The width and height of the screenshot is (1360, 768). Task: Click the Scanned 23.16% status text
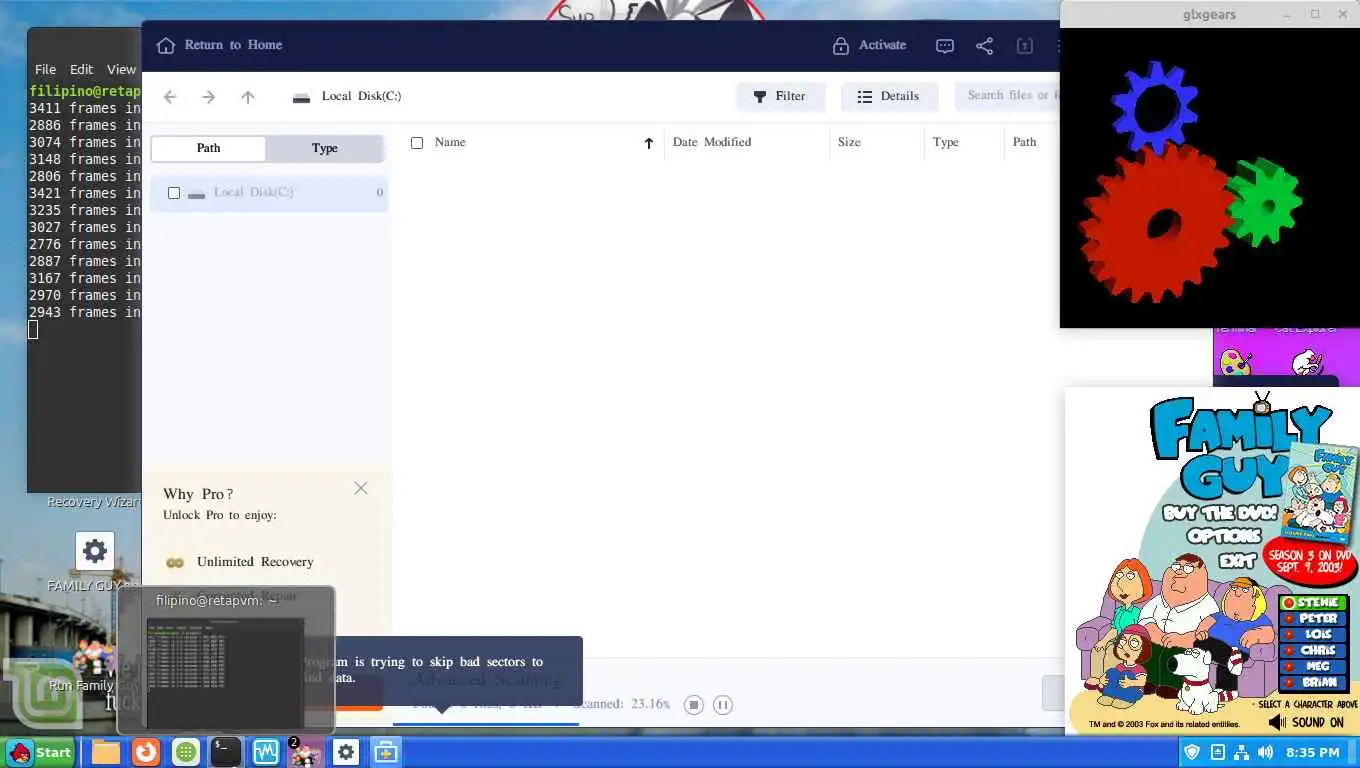(x=621, y=704)
